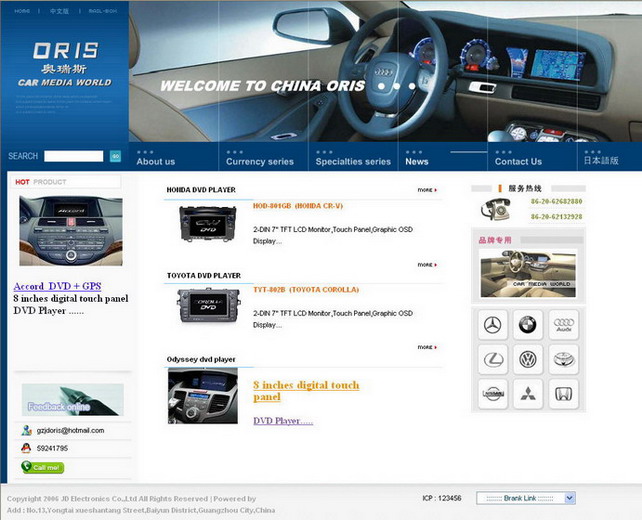Open the About us menu
Image resolution: width=642 pixels, height=520 pixels.
(x=156, y=162)
